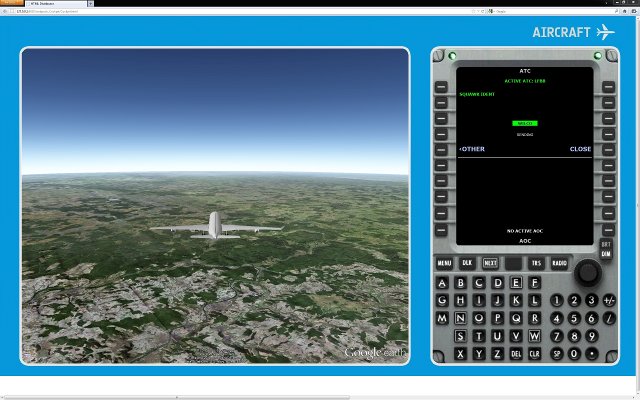Click the DIM brightness key

tap(606, 254)
